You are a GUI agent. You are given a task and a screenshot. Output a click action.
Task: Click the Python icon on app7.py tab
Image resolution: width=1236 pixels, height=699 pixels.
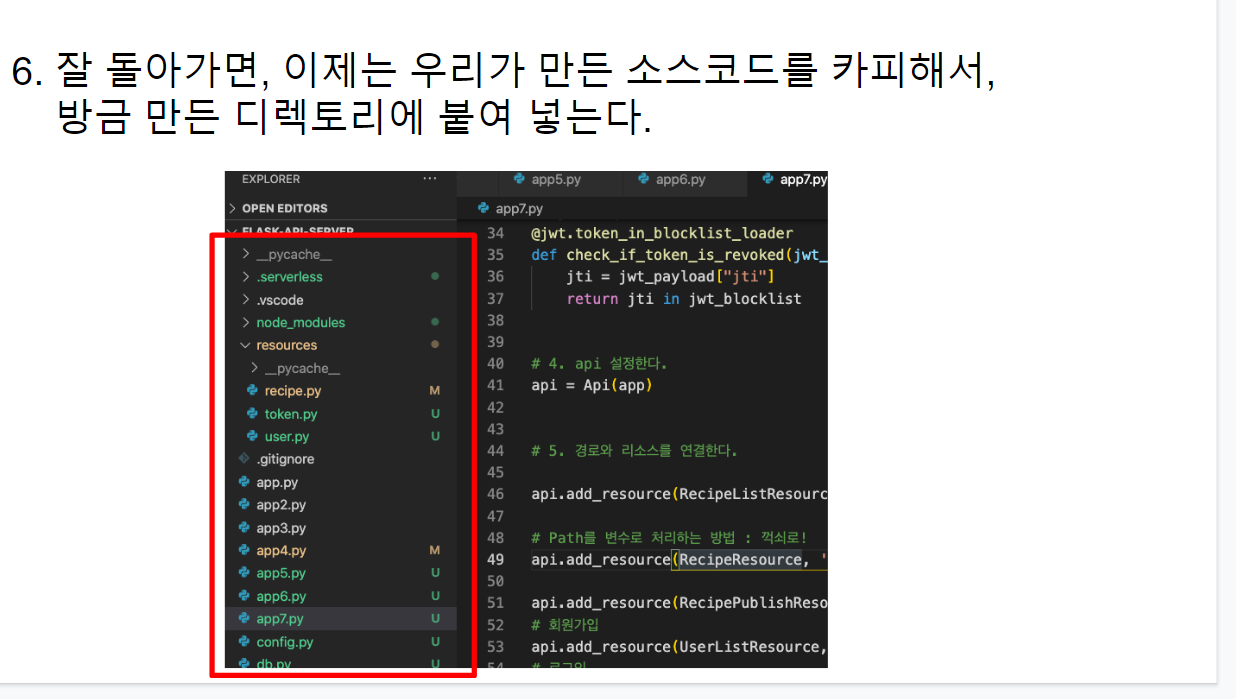(768, 180)
